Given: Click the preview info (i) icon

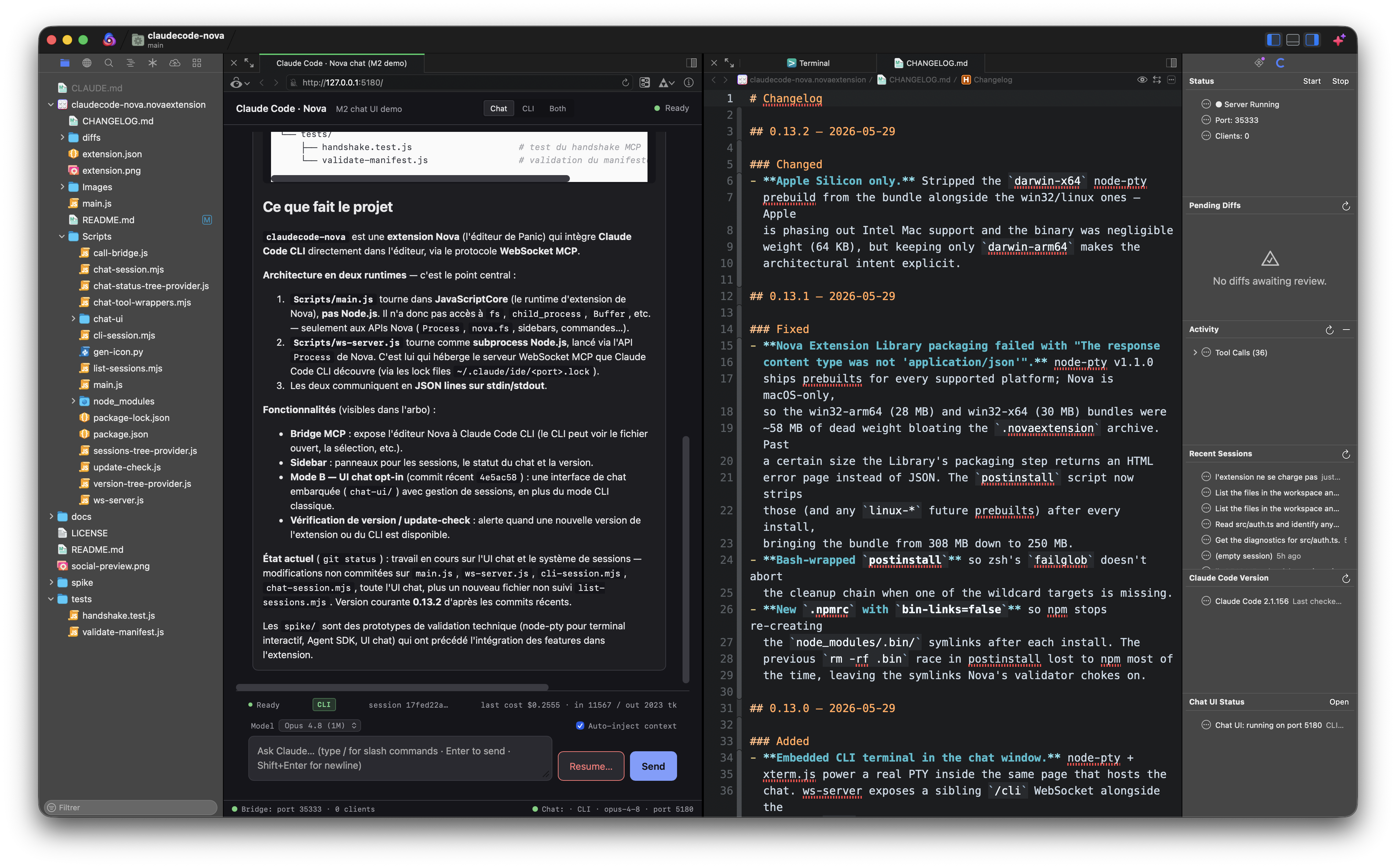Looking at the screenshot, I should pos(688,83).
